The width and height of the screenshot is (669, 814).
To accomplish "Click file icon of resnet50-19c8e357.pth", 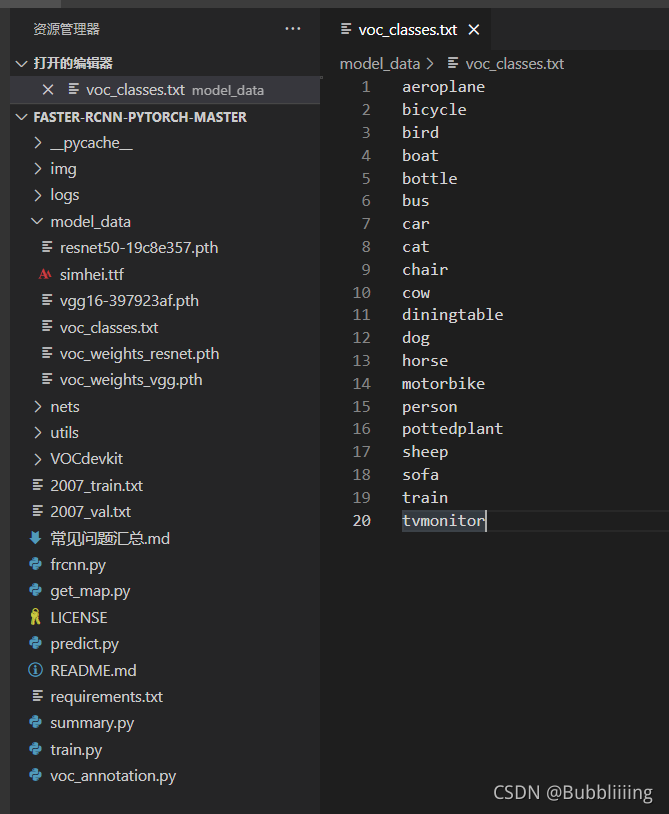I will 47,247.
